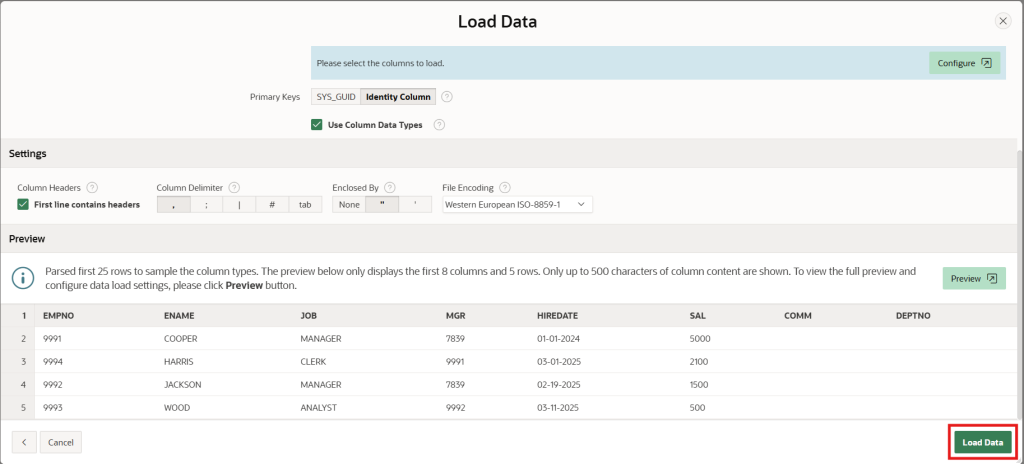View help for Enclosed By setting
1024x464 pixels.
click(x=390, y=188)
